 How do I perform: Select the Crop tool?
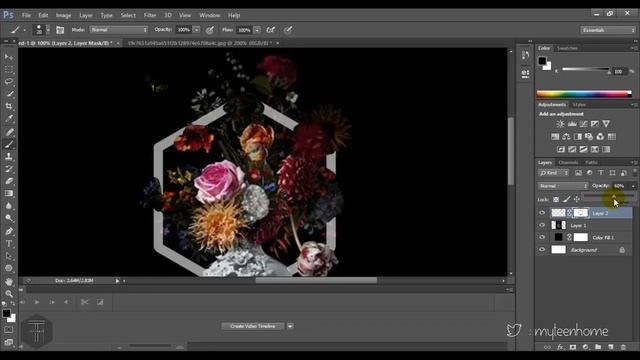(x=9, y=106)
